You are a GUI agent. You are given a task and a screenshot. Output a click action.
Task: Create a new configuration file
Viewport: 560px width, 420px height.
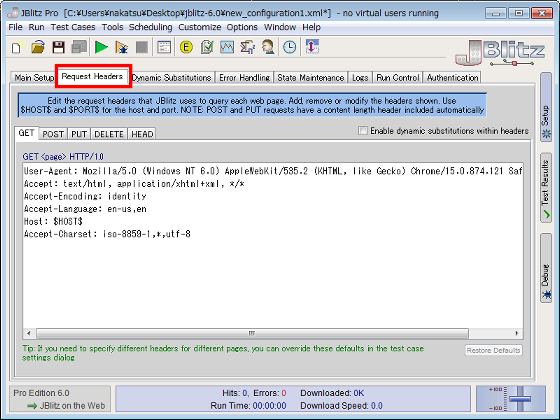coord(17,47)
